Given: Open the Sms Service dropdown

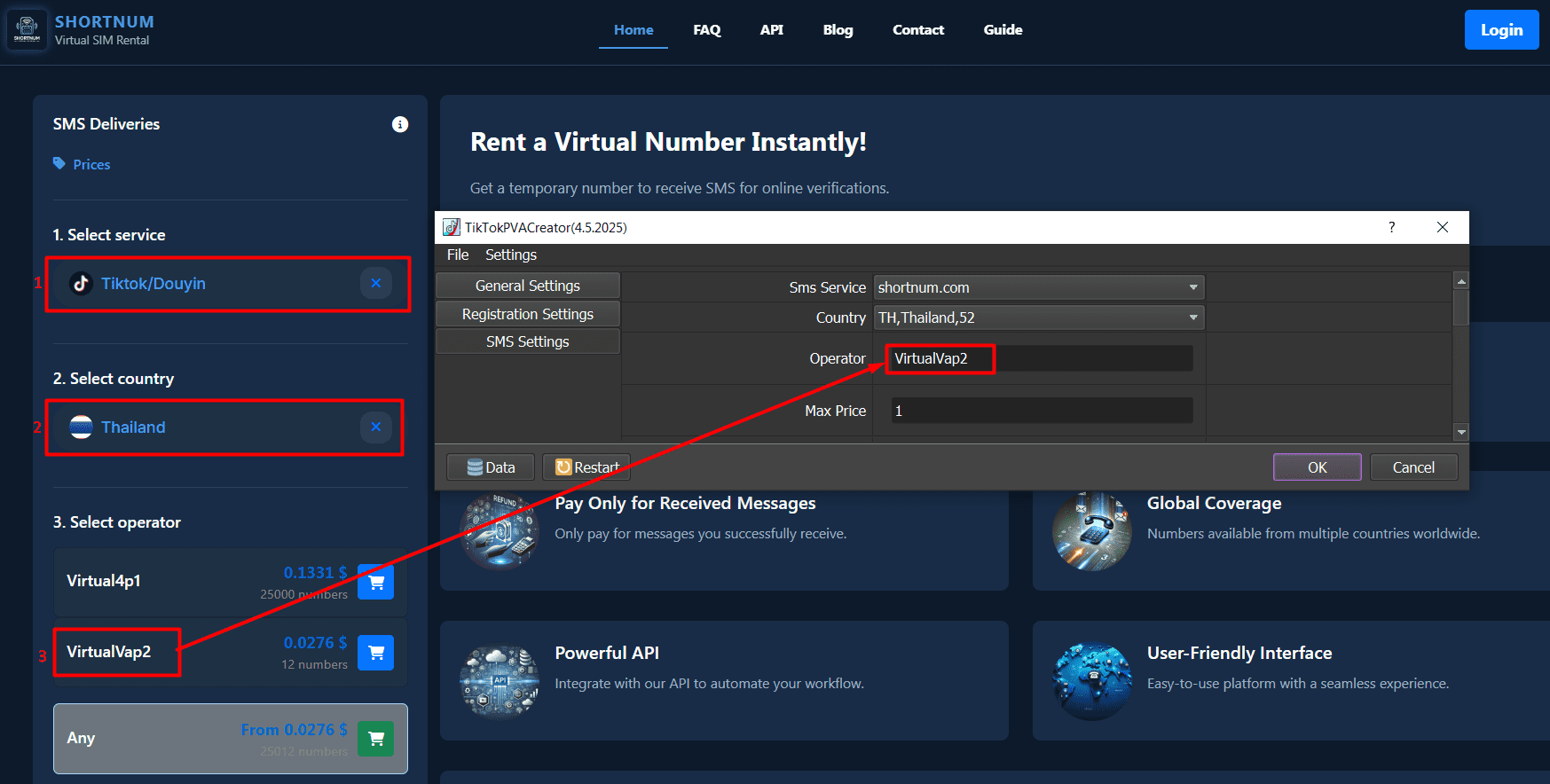Looking at the screenshot, I should pyautogui.click(x=1039, y=287).
